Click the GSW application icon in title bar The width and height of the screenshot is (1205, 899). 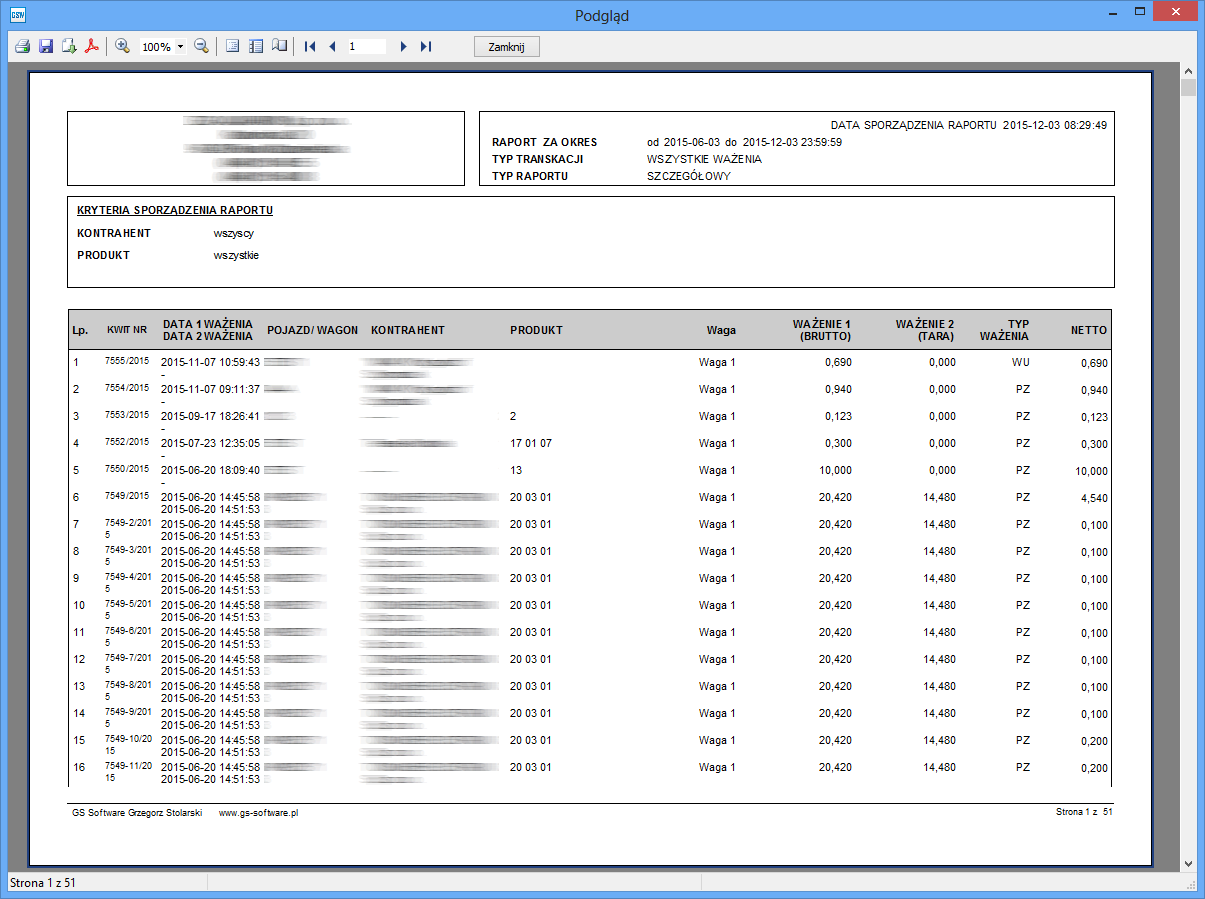(17, 15)
